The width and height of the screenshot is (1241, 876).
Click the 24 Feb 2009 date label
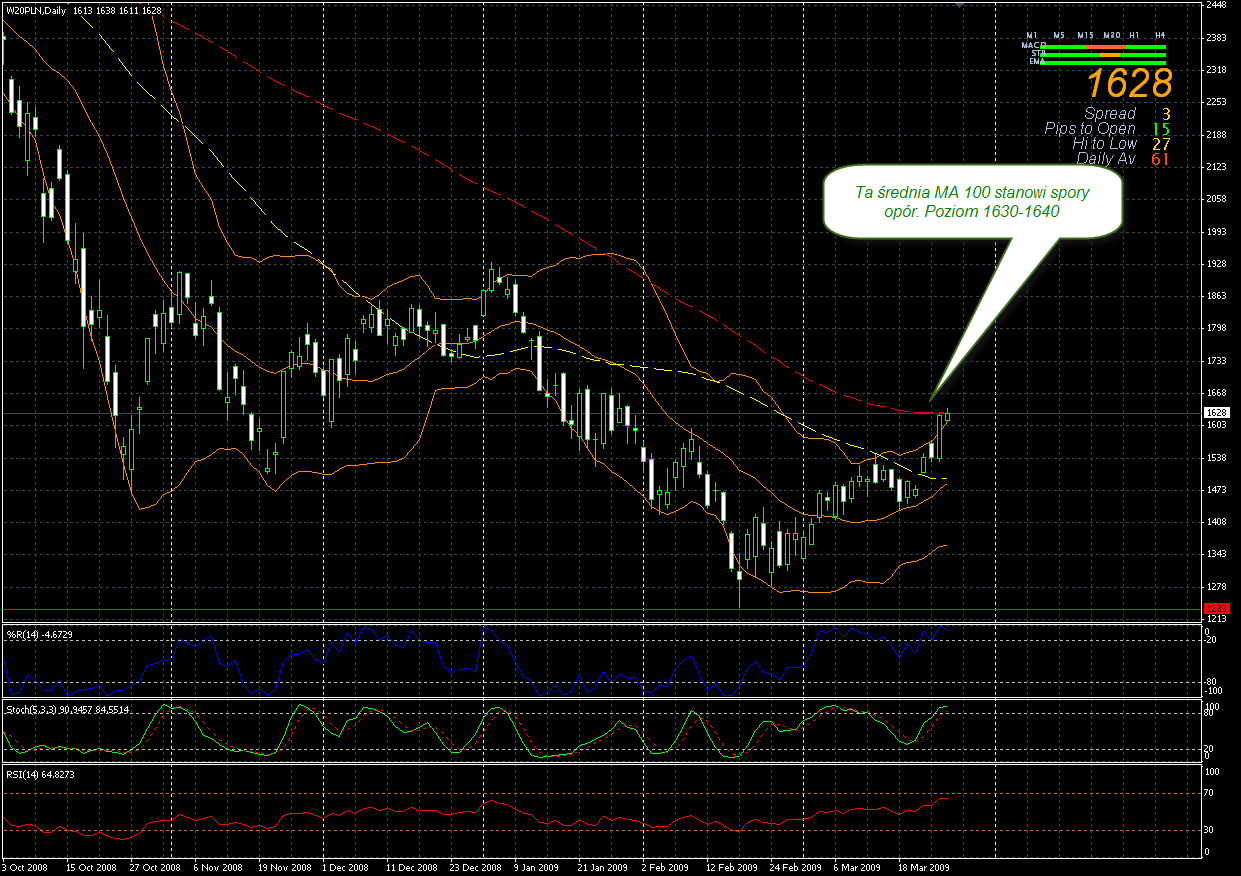click(x=796, y=868)
